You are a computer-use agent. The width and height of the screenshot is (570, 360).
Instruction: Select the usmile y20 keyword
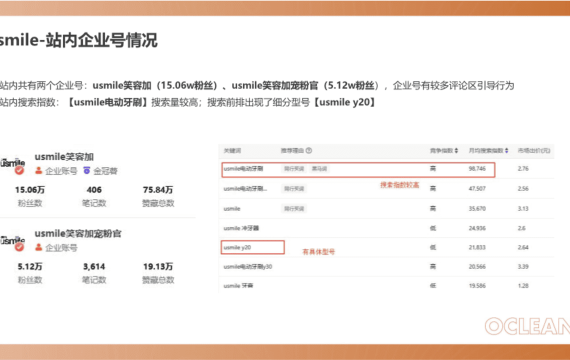tap(237, 247)
